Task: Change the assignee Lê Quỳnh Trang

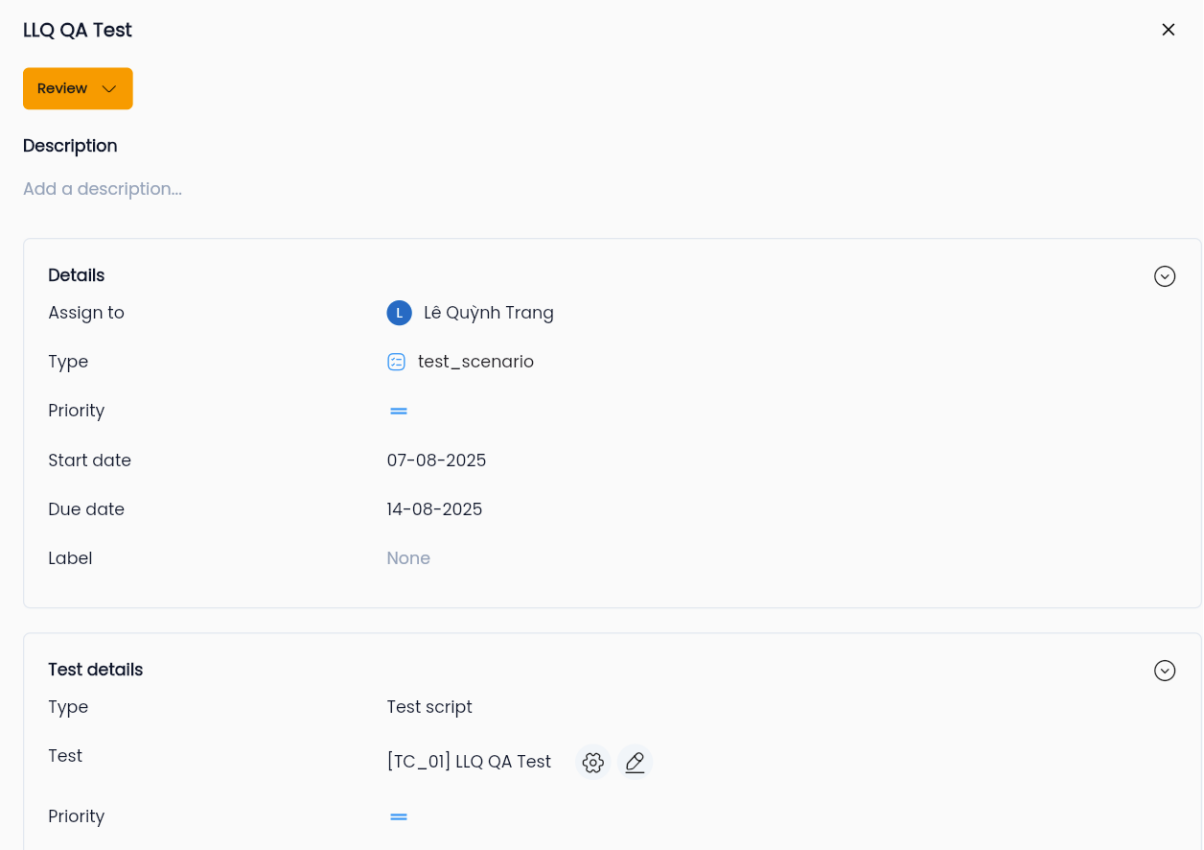Action: pyautogui.click(x=488, y=313)
